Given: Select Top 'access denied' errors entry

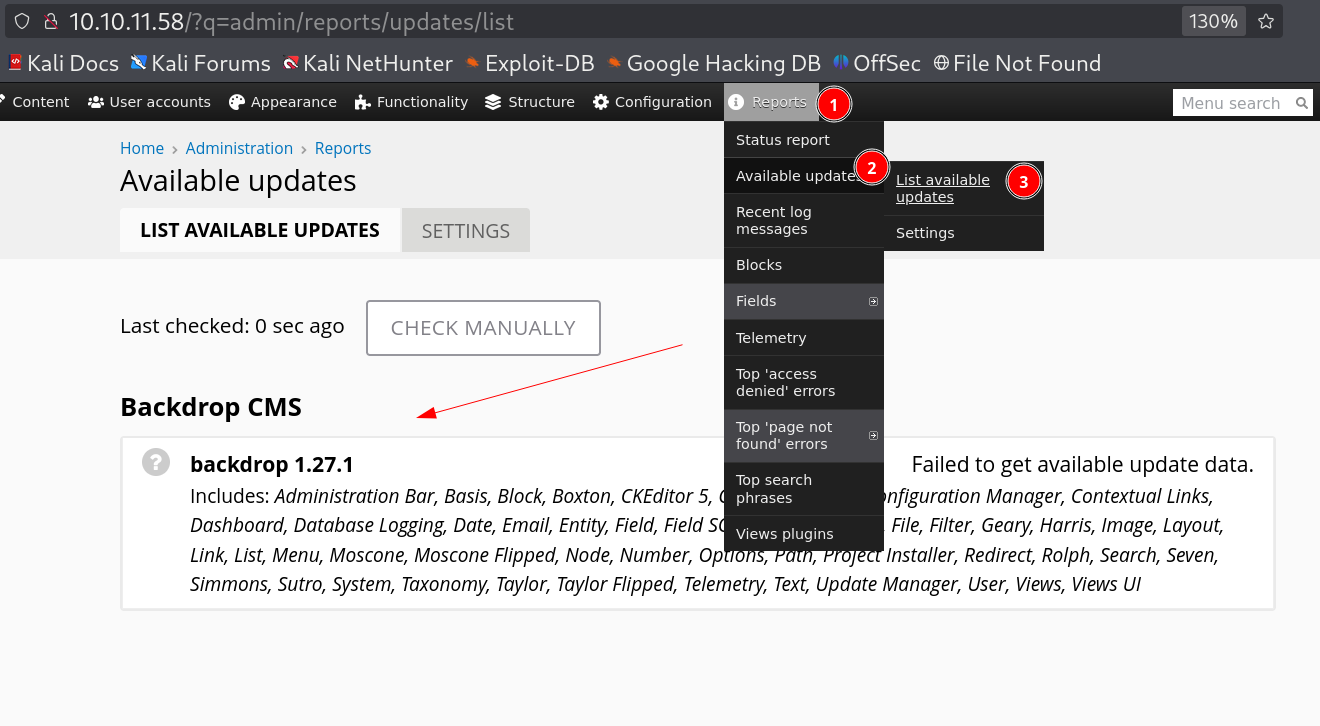Looking at the screenshot, I should coord(804,382).
